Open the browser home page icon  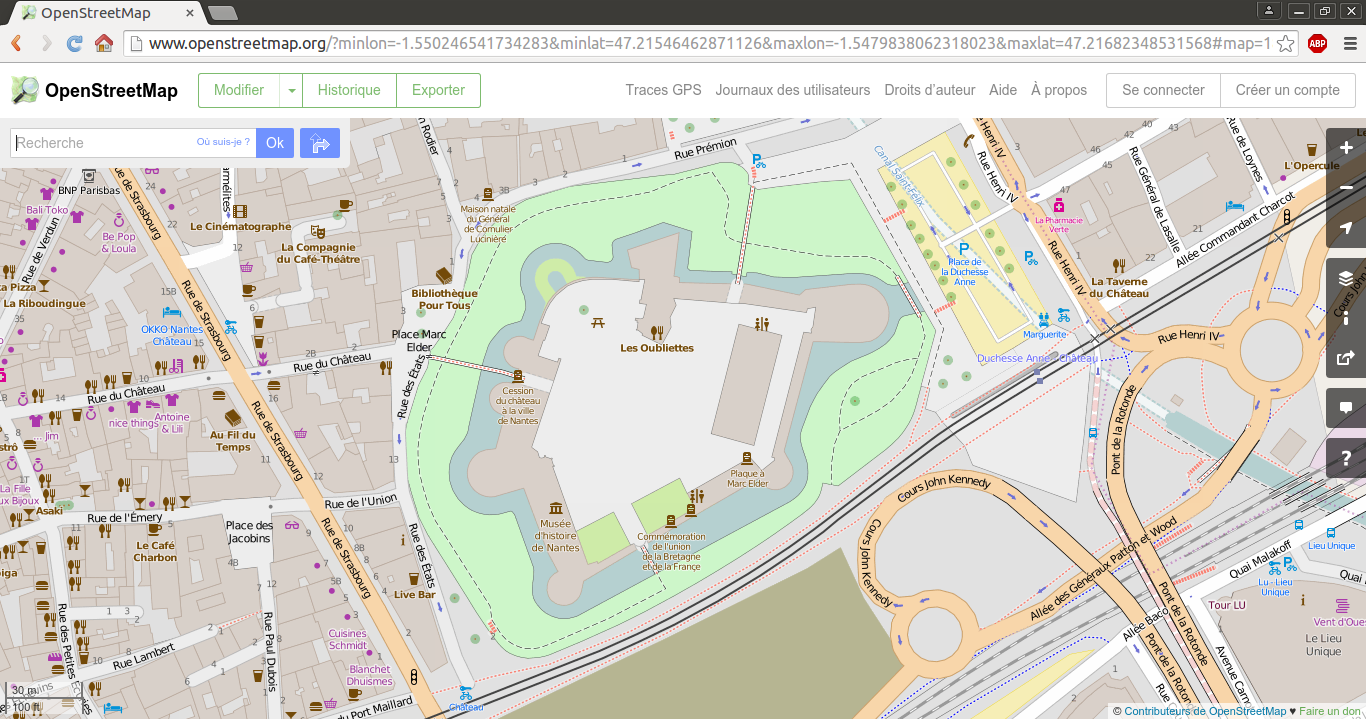103,44
